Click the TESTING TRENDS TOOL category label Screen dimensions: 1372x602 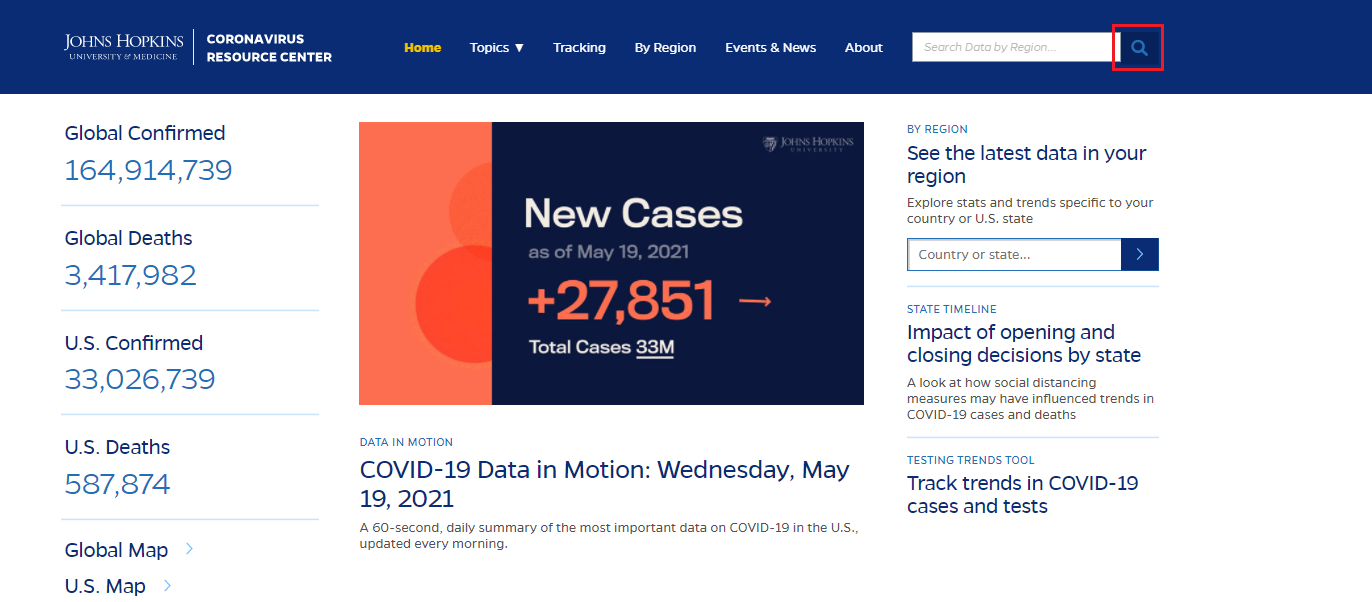971,460
